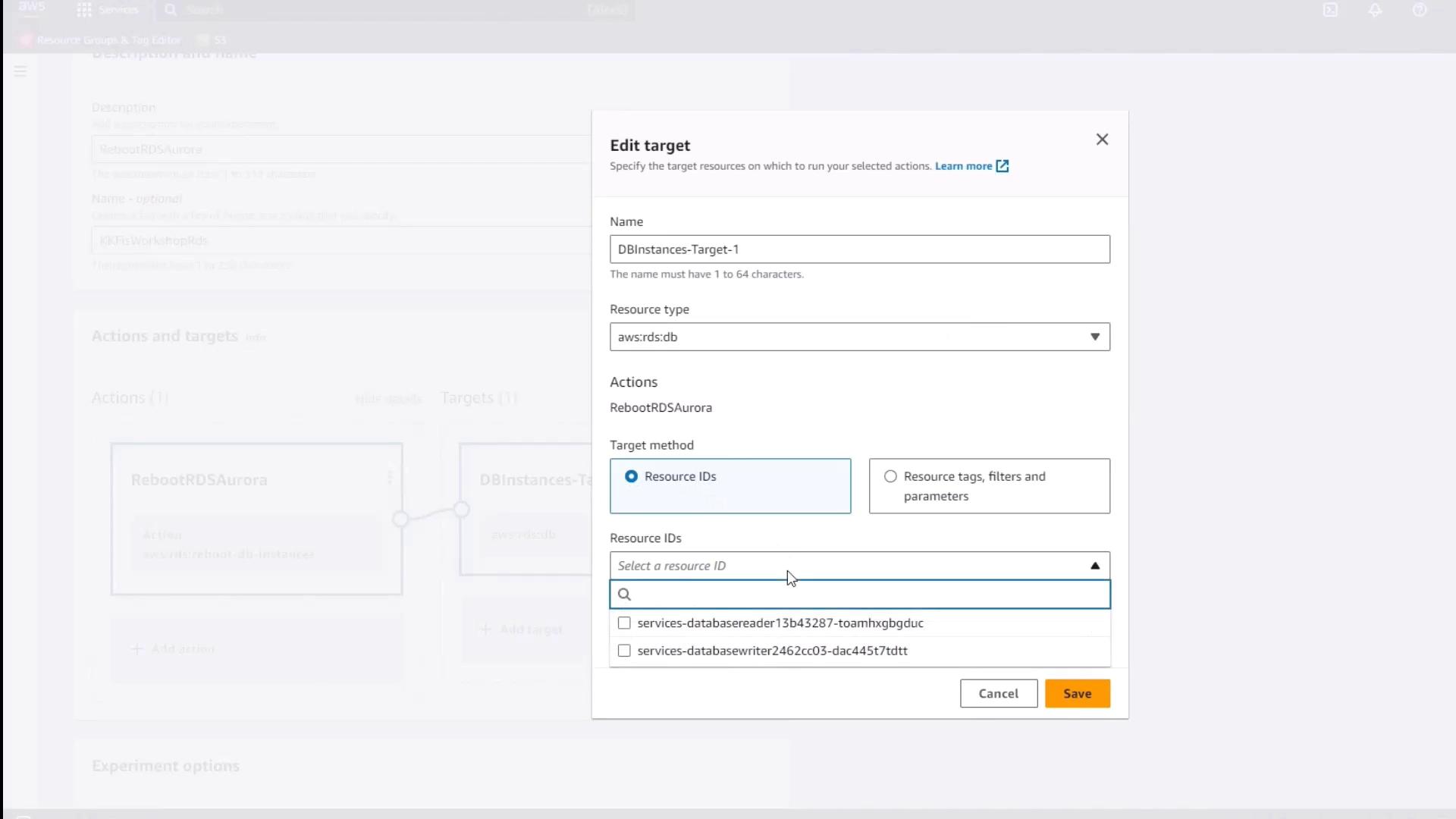Open the Resource type aws:rds:db dropdown
This screenshot has width=1456, height=819.
coord(859,337)
